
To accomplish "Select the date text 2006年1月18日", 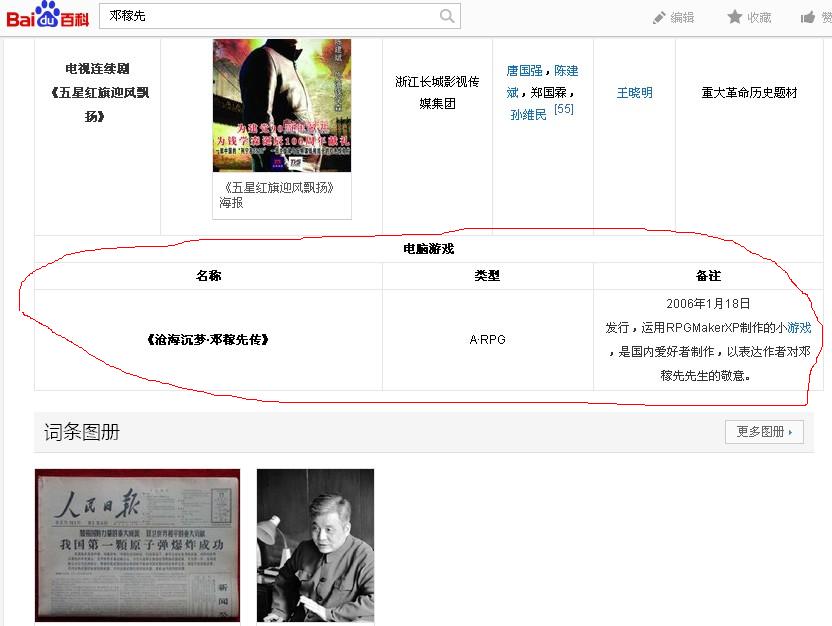I will pyautogui.click(x=708, y=303).
